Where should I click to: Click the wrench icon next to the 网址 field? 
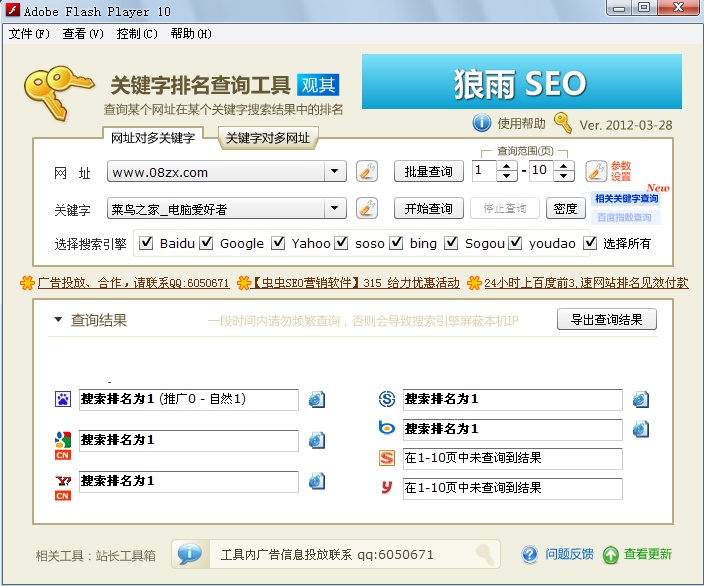367,171
